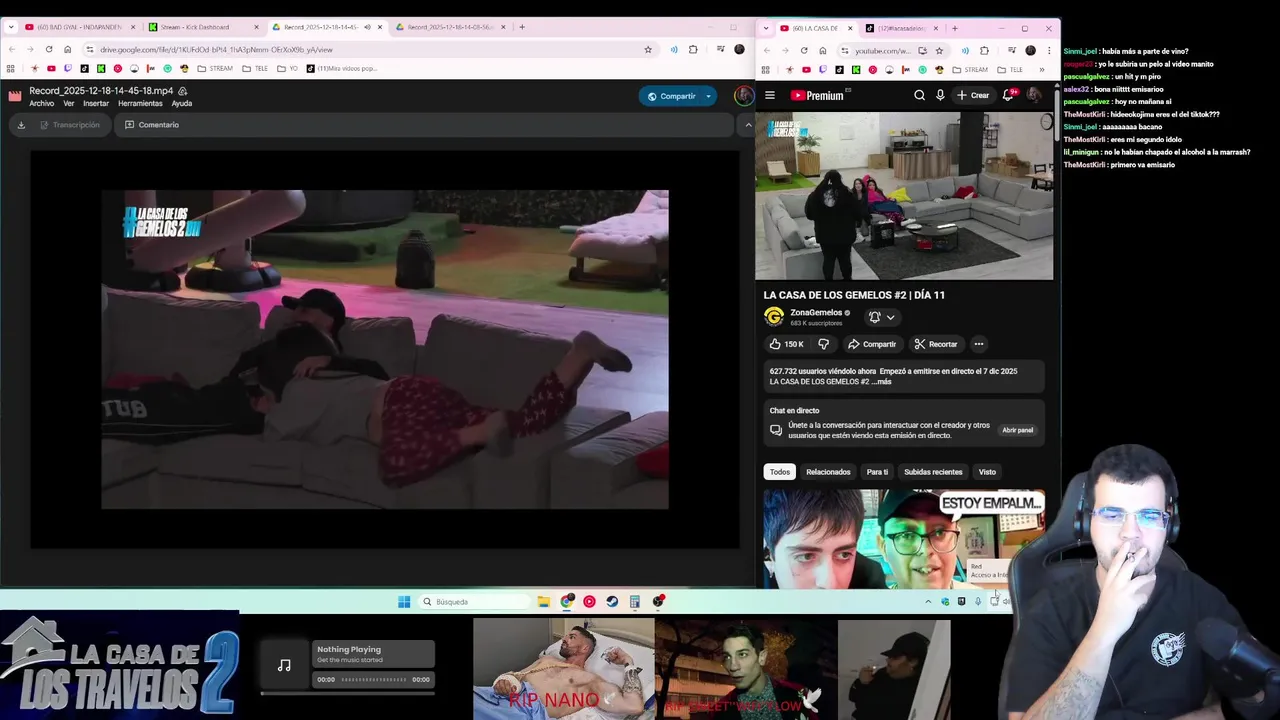Reload the Drive page
Image resolution: width=1280 pixels, height=720 pixels.
(x=48, y=49)
